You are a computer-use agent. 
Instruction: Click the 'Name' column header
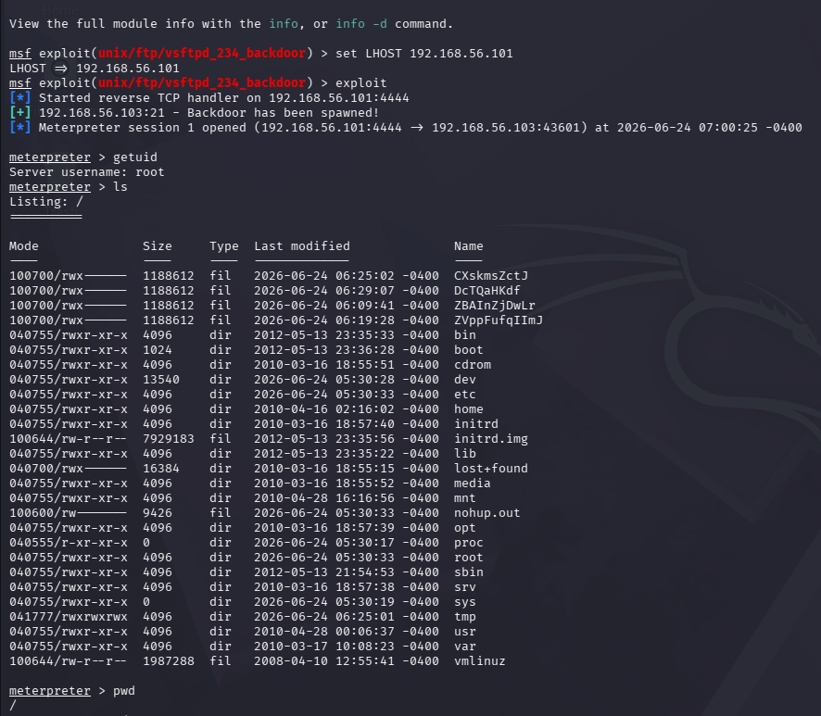point(469,246)
